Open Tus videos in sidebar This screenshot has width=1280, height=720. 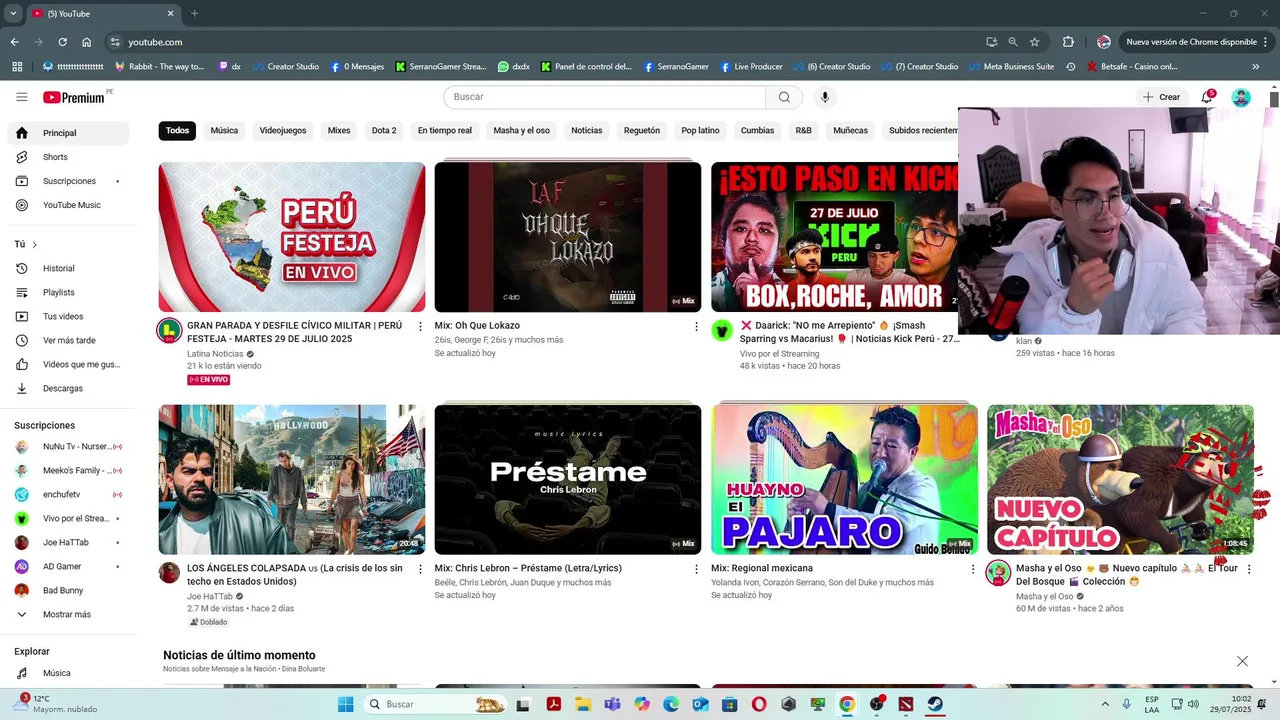pos(68,316)
